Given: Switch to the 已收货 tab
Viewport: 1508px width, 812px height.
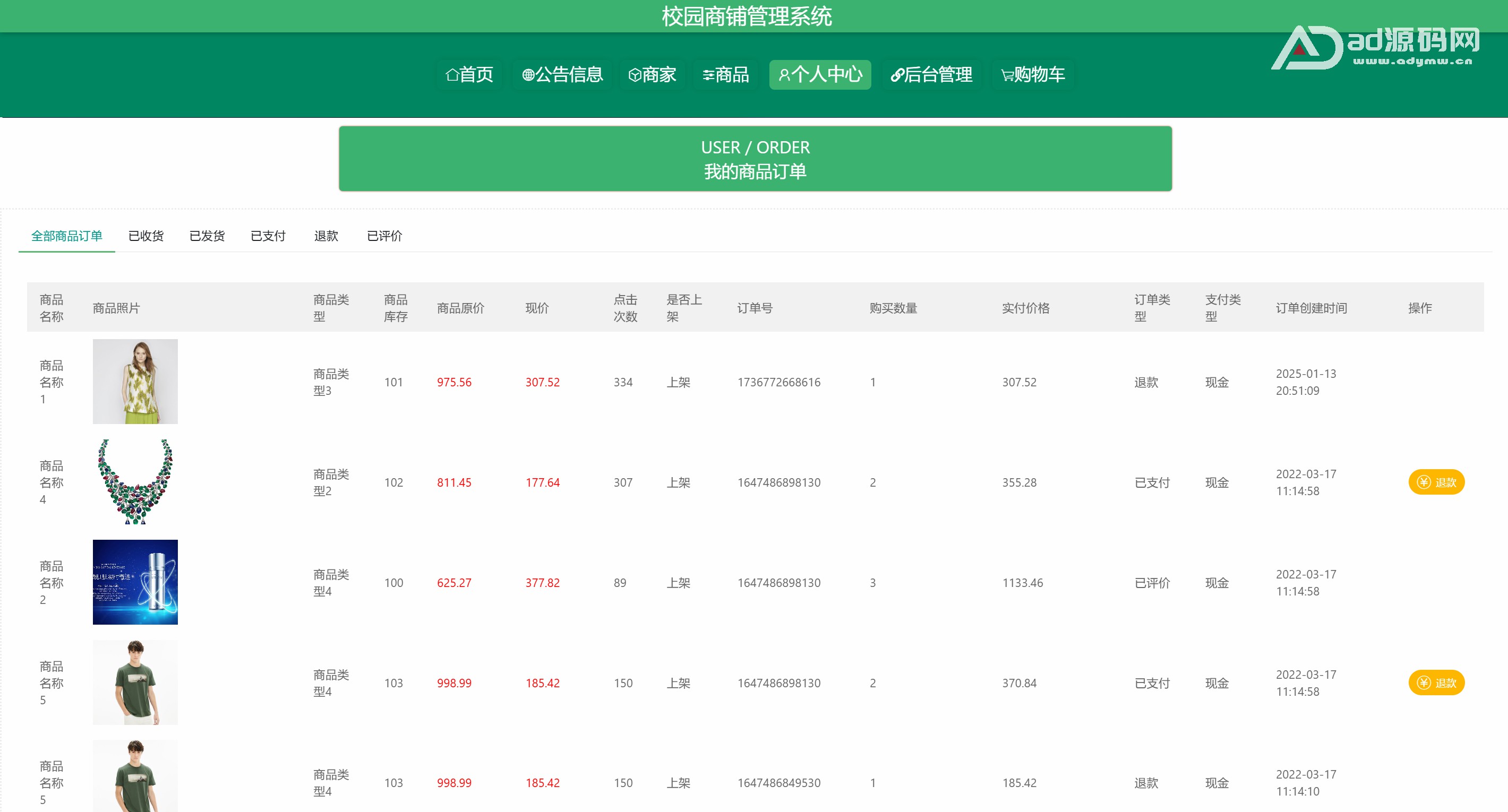Looking at the screenshot, I should tap(146, 236).
